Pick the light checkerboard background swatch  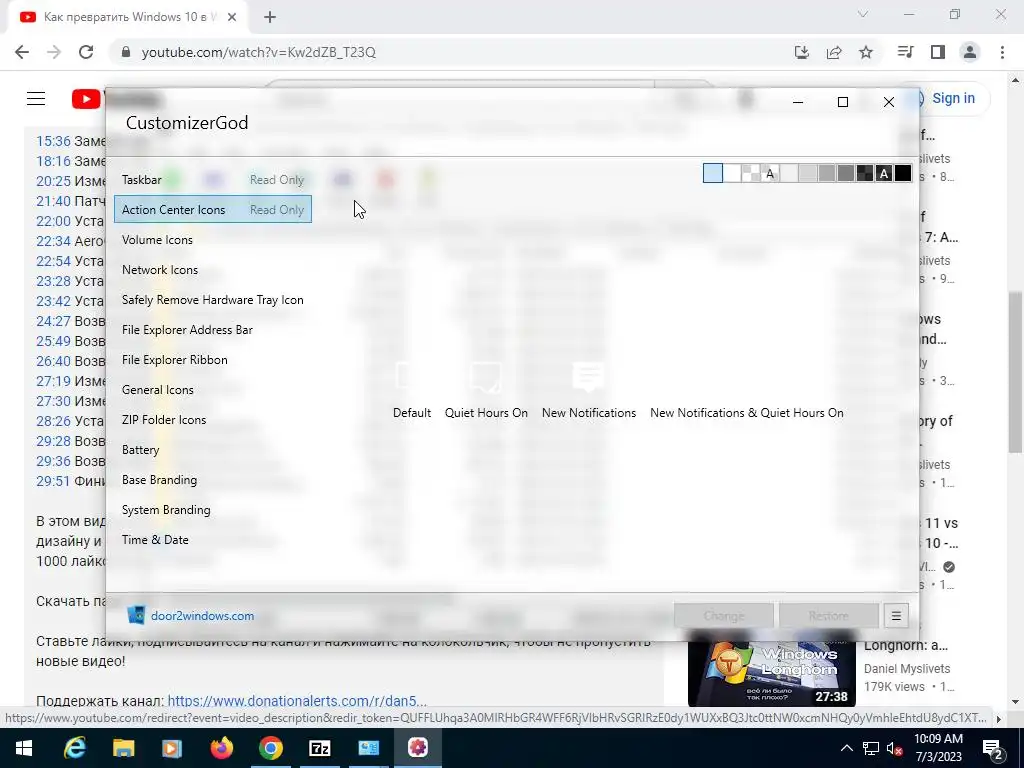point(751,173)
